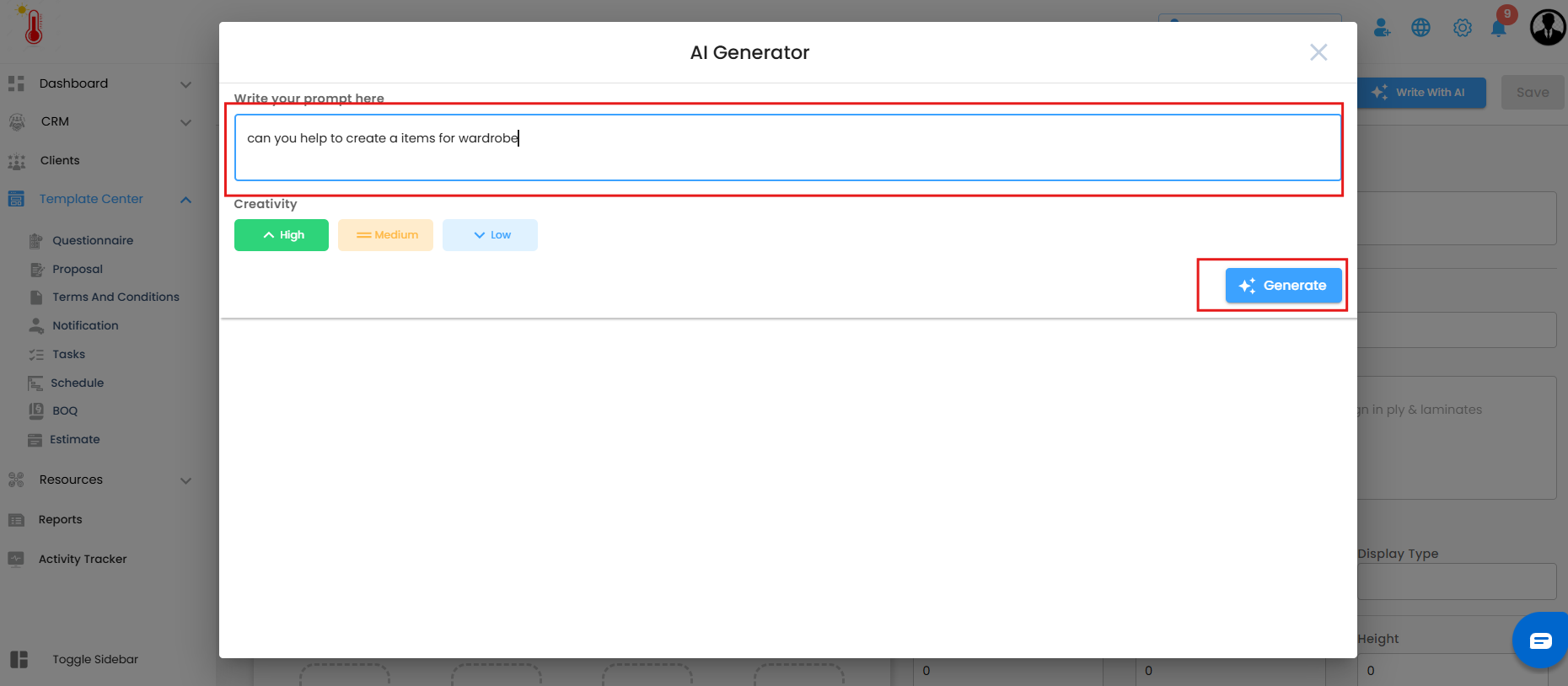Image resolution: width=1568 pixels, height=686 pixels.
Task: Open the chat support bubble
Action: 1540,640
